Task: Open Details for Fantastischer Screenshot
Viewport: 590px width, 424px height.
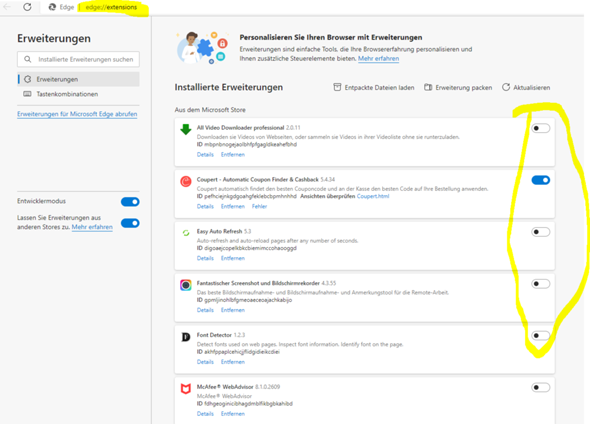Action: pyautogui.click(x=205, y=310)
